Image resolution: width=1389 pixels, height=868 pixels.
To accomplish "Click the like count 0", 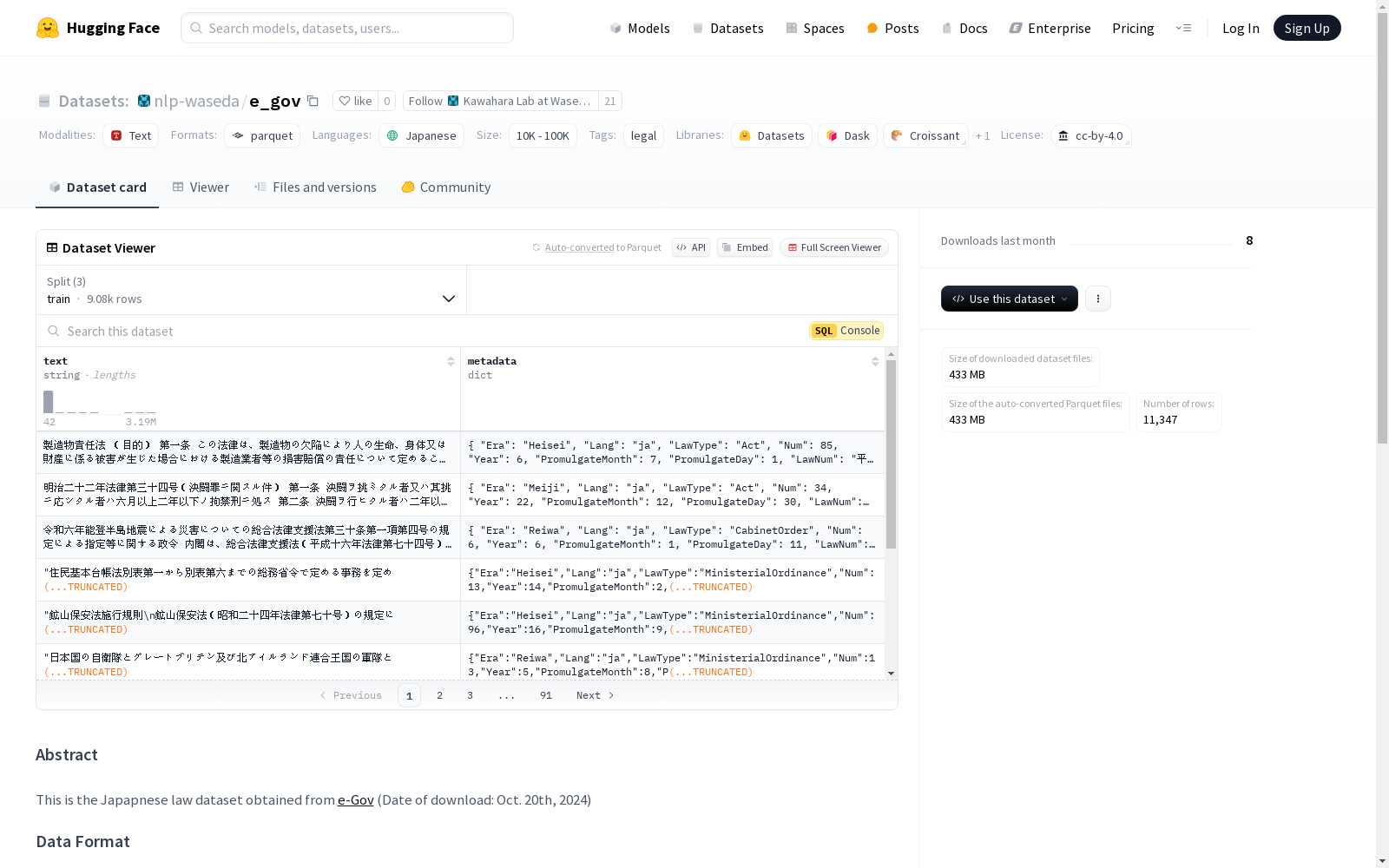I will [387, 101].
